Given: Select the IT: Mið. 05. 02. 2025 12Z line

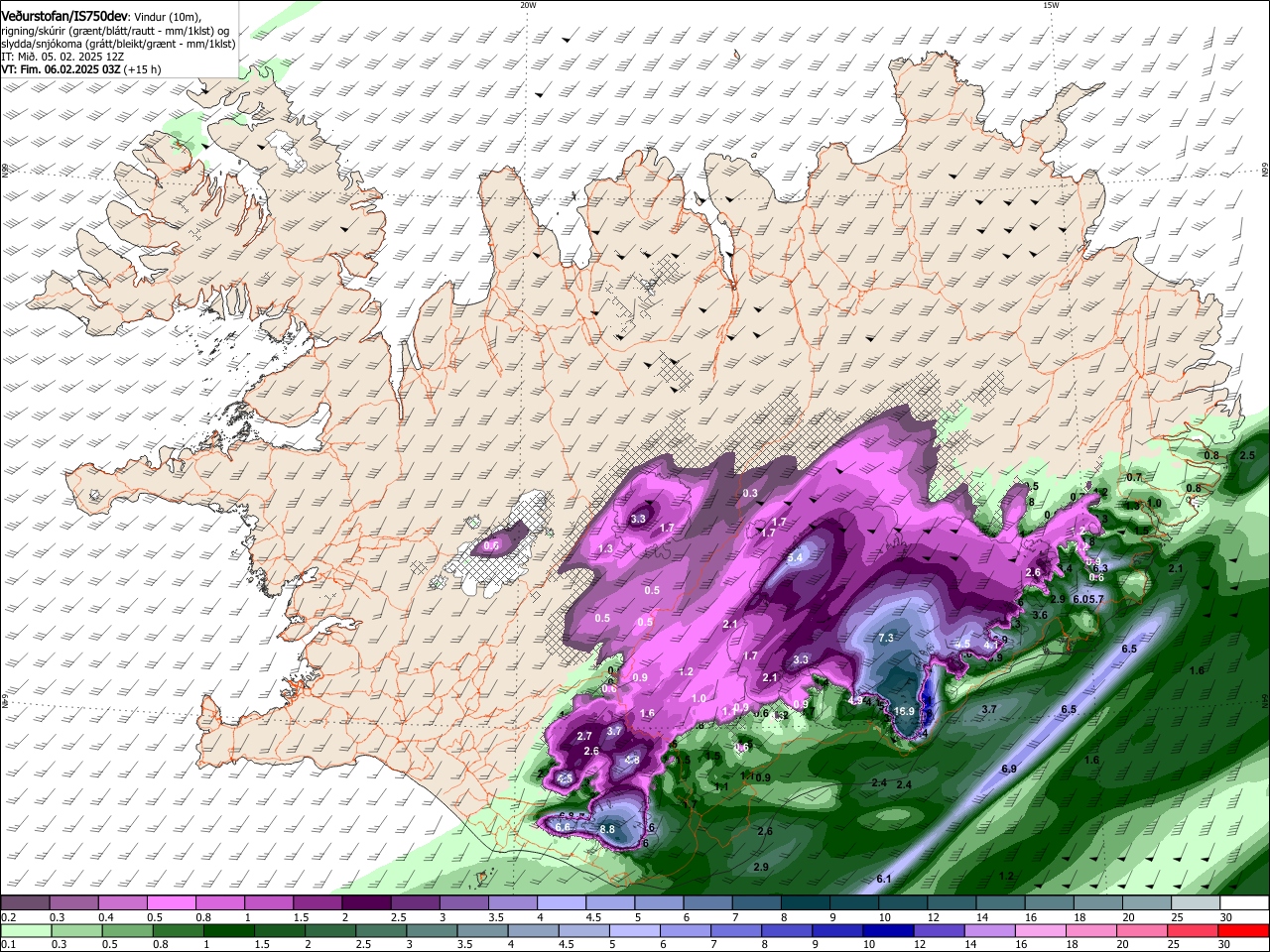Looking at the screenshot, I should click(62, 57).
